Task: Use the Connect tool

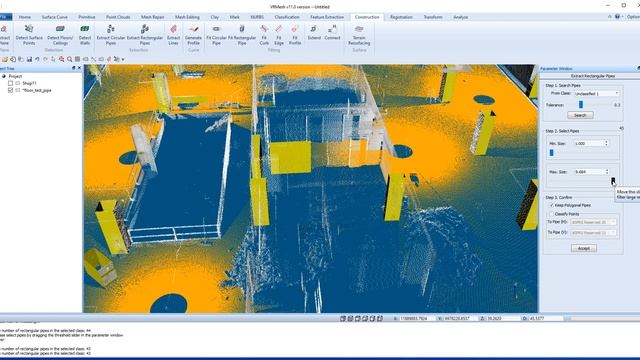Action: [332, 33]
